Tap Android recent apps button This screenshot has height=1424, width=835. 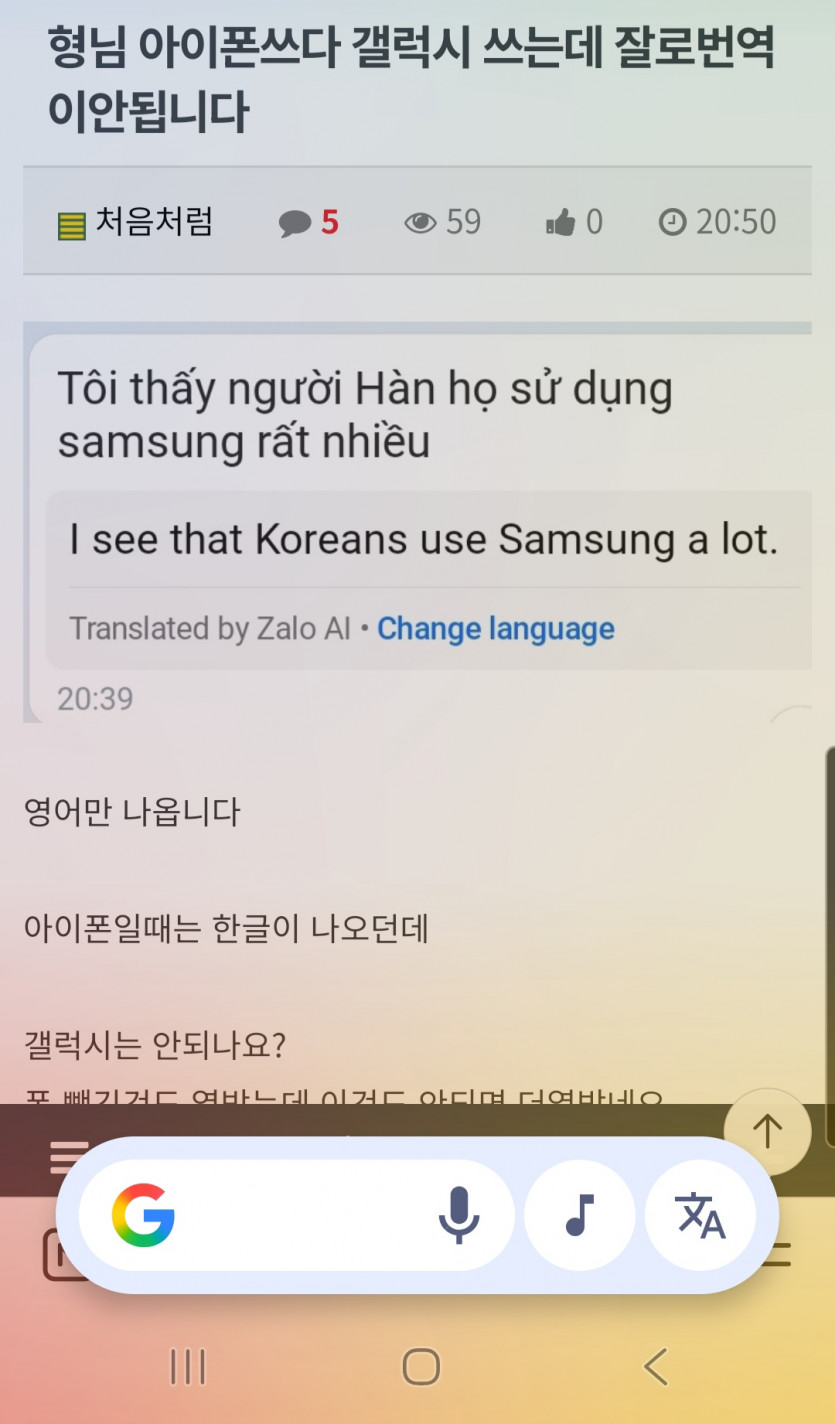click(x=188, y=1366)
